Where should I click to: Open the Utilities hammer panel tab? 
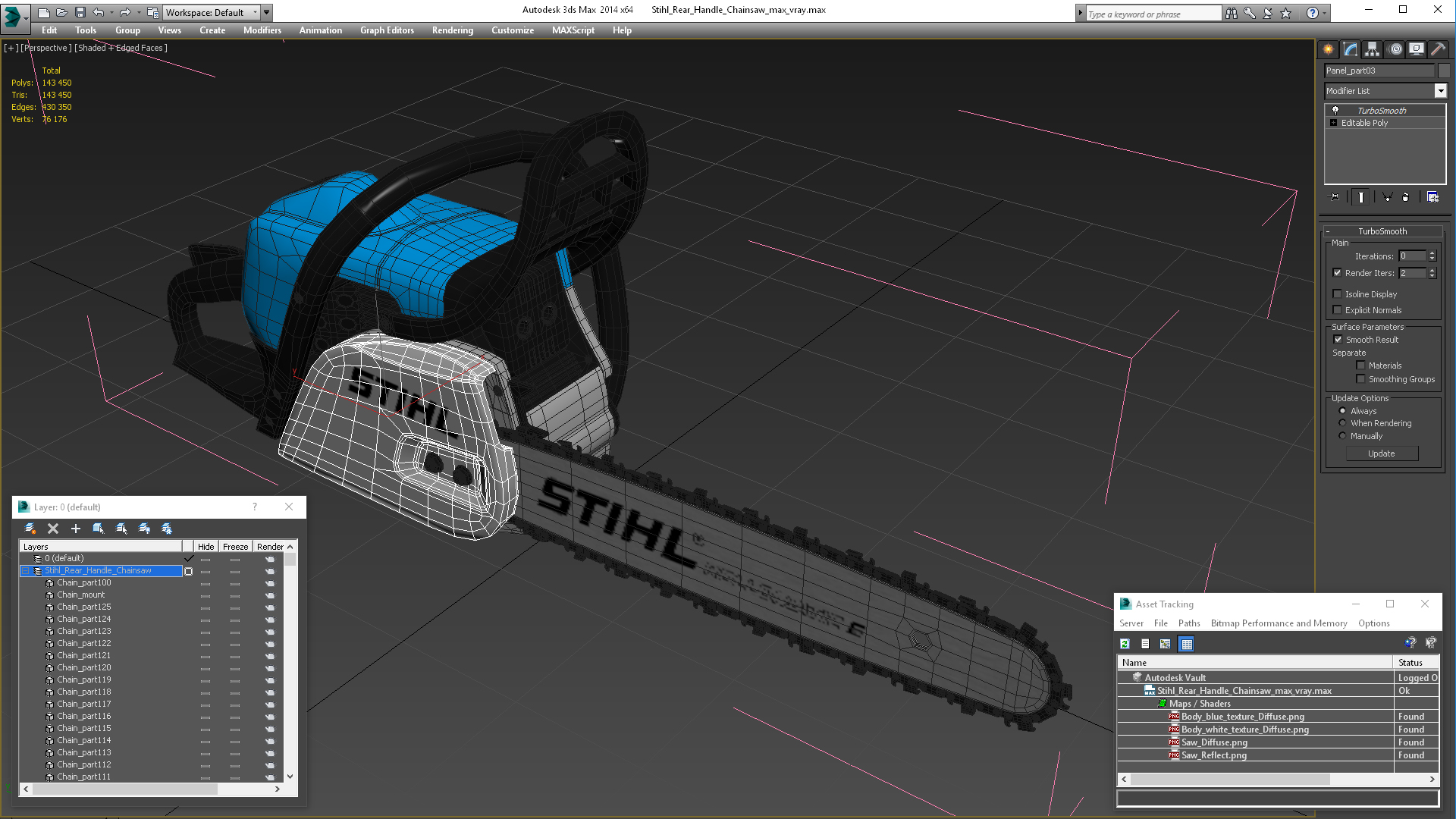[1438, 49]
